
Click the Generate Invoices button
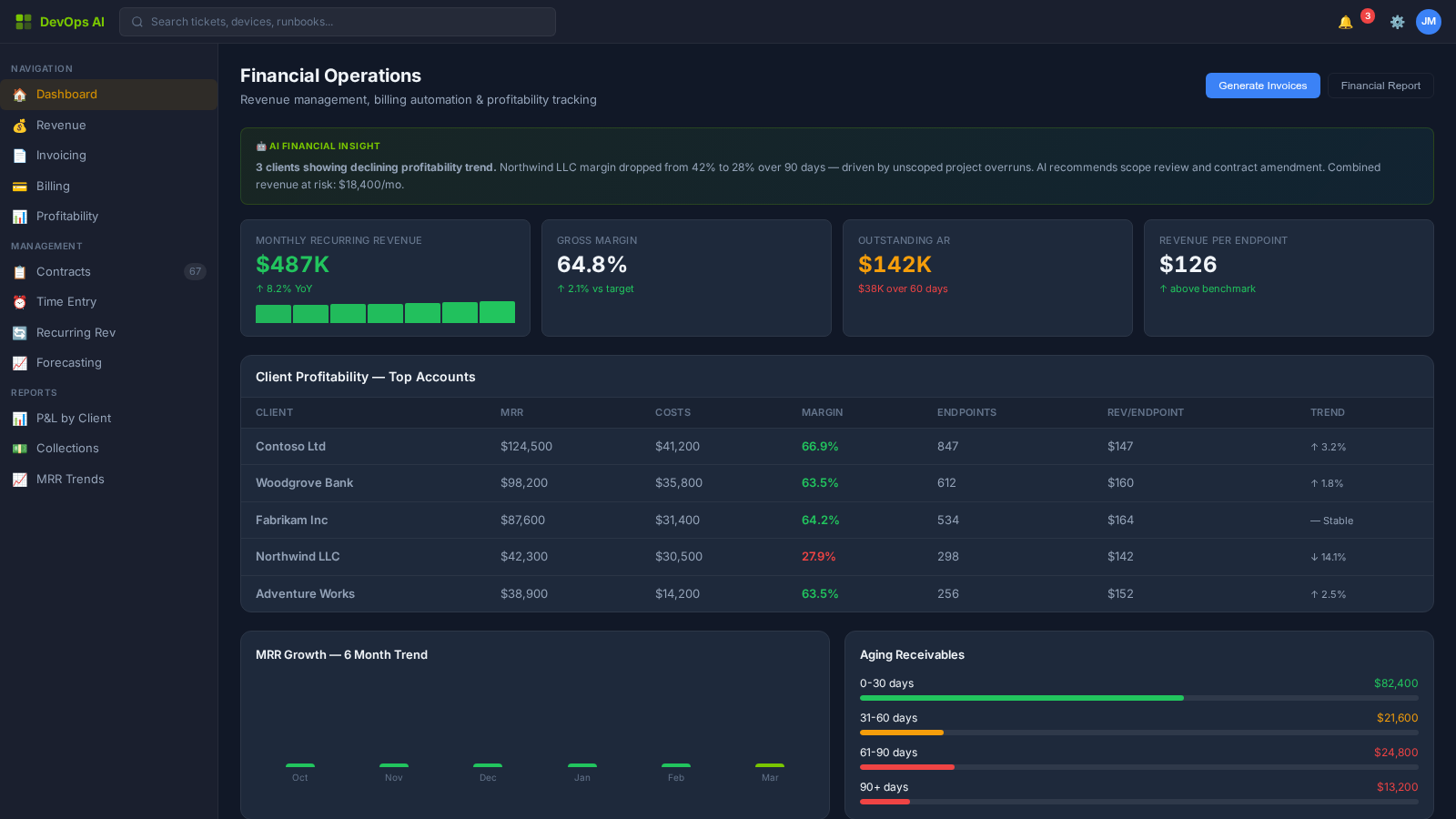pos(1262,85)
